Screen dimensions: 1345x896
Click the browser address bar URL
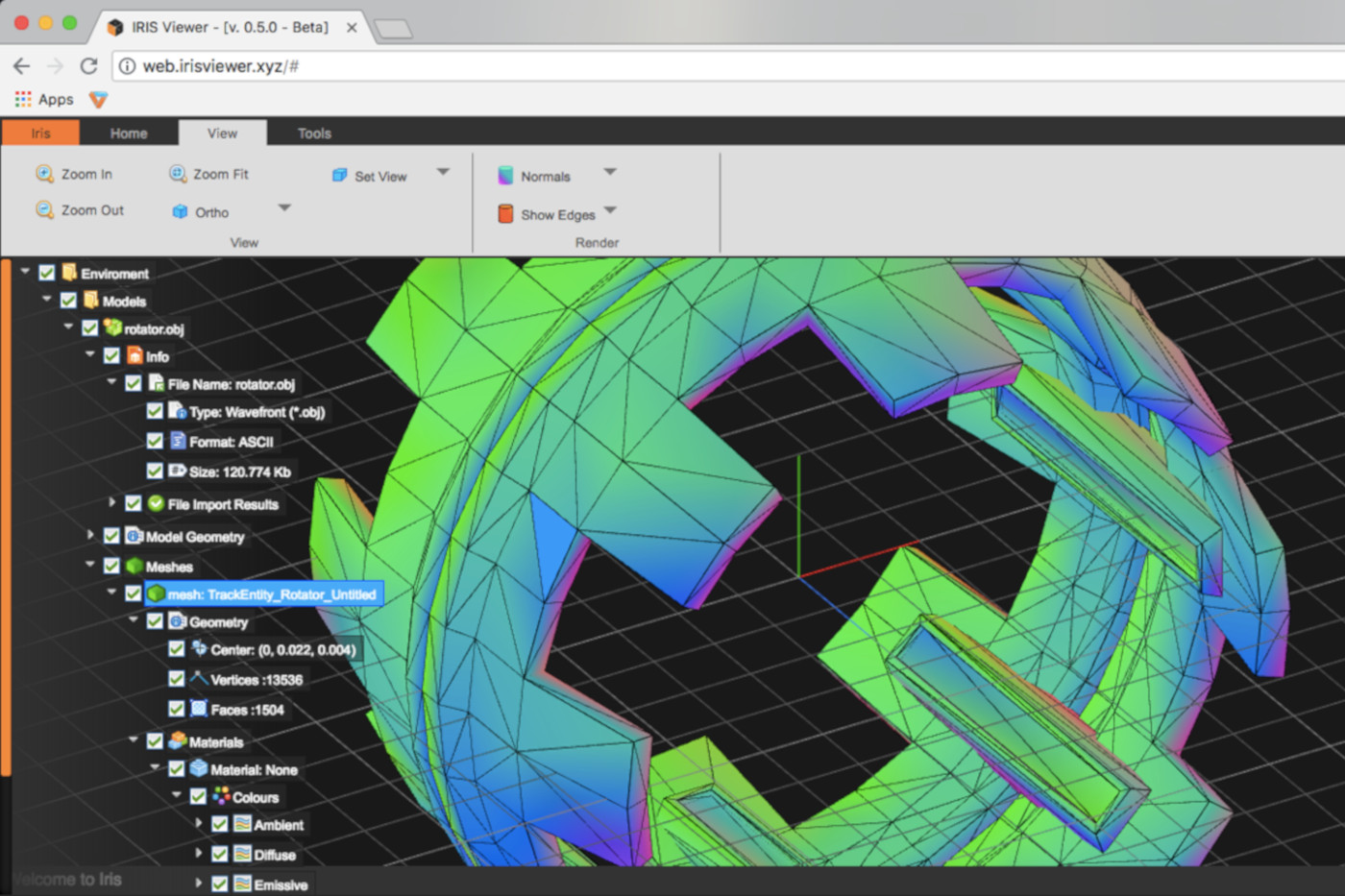coord(221,66)
